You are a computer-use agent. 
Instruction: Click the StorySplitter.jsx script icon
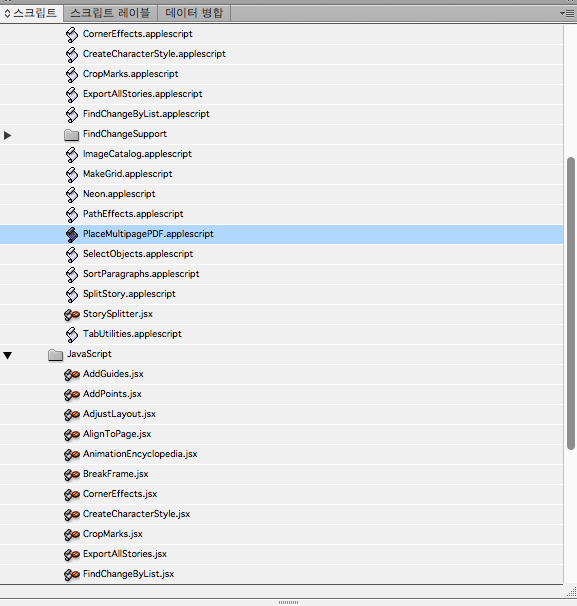pyautogui.click(x=72, y=315)
